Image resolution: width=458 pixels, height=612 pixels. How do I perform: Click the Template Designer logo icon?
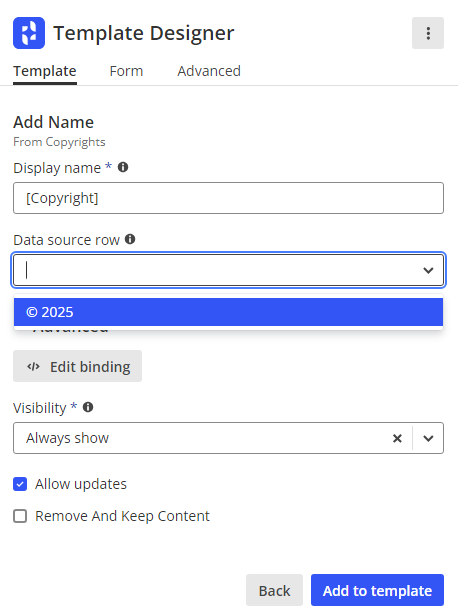[29, 33]
